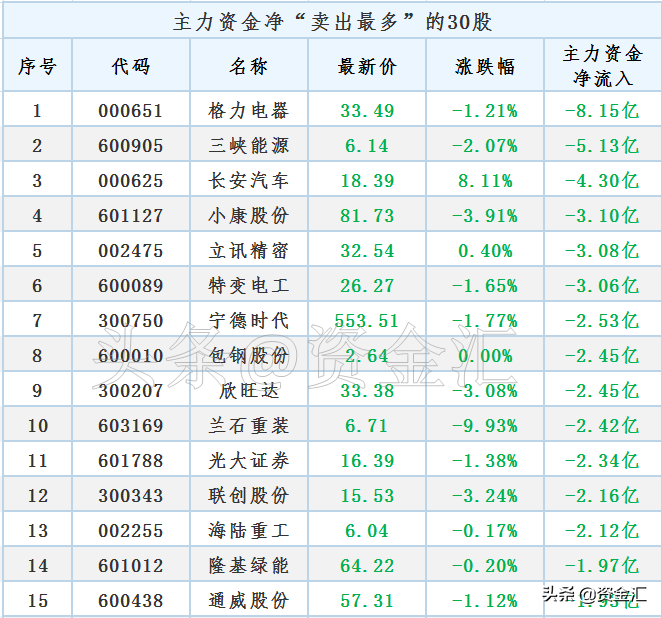Select stock code 300750
The height and width of the screenshot is (618, 662).
[131, 321]
